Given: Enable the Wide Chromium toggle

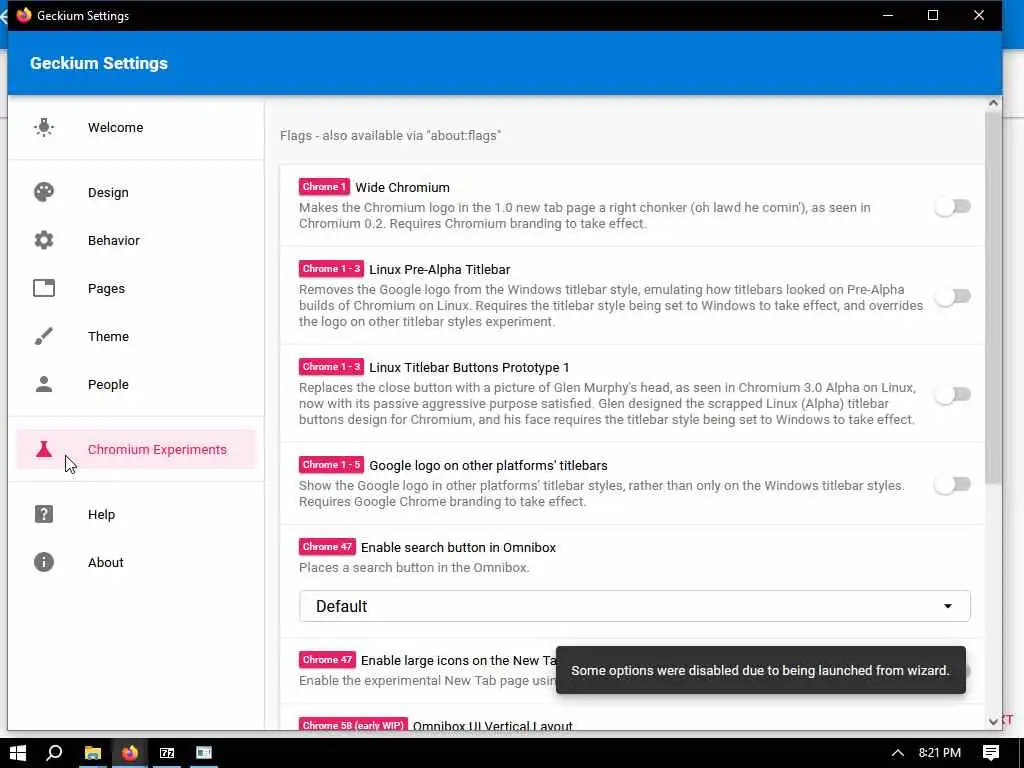Looking at the screenshot, I should pyautogui.click(x=953, y=206).
